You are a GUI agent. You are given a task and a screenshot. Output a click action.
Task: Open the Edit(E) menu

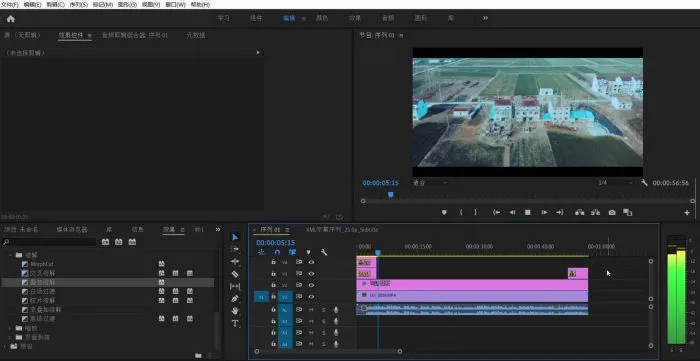(32, 4)
